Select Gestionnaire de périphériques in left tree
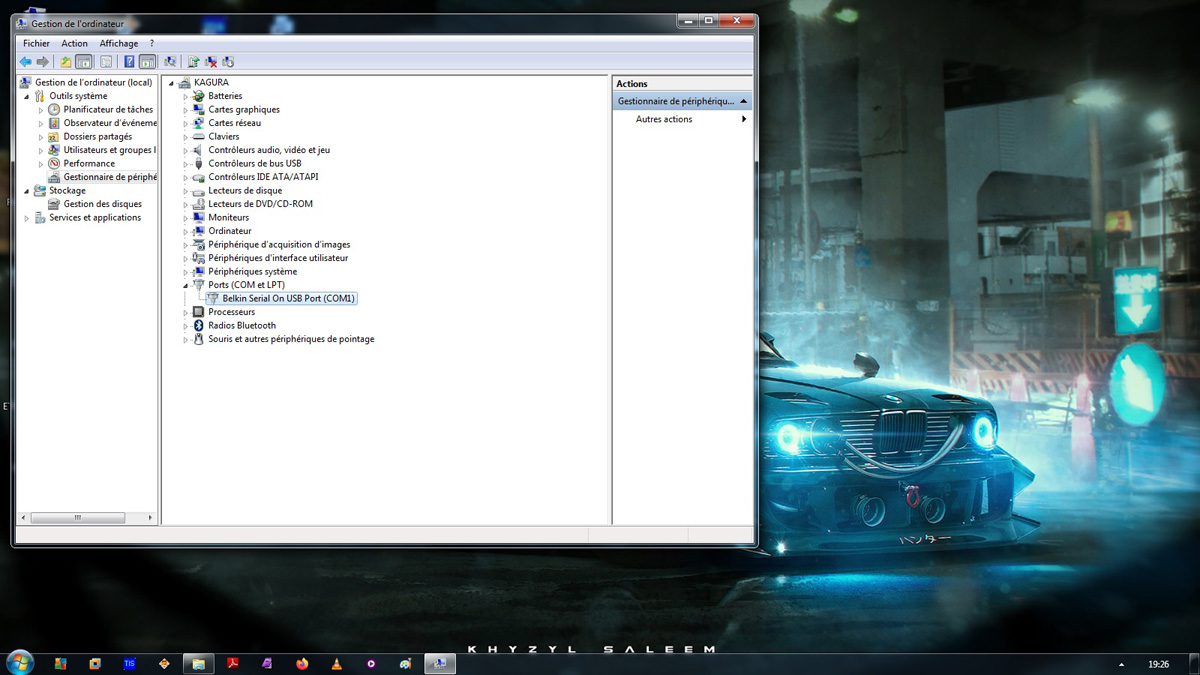 pyautogui.click(x=110, y=177)
